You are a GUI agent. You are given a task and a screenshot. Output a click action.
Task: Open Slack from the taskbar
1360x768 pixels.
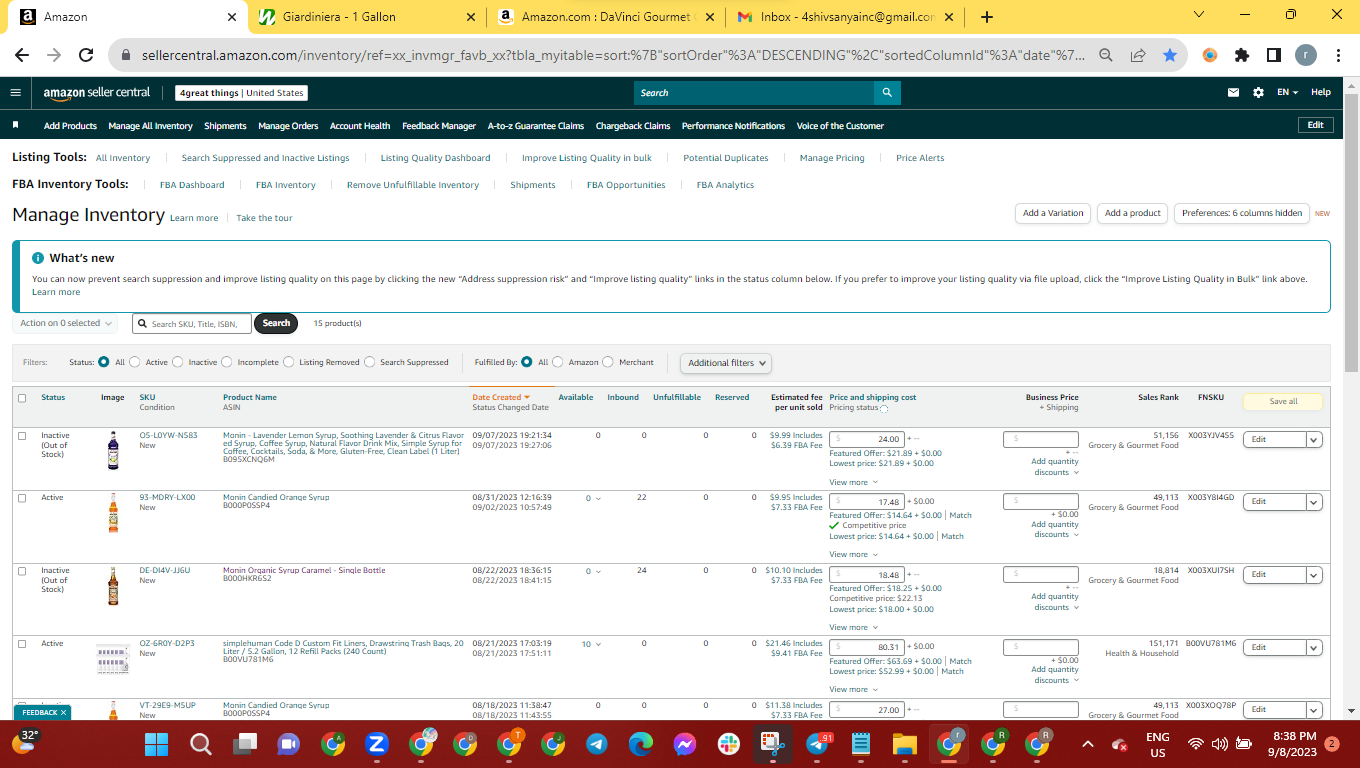click(x=729, y=744)
